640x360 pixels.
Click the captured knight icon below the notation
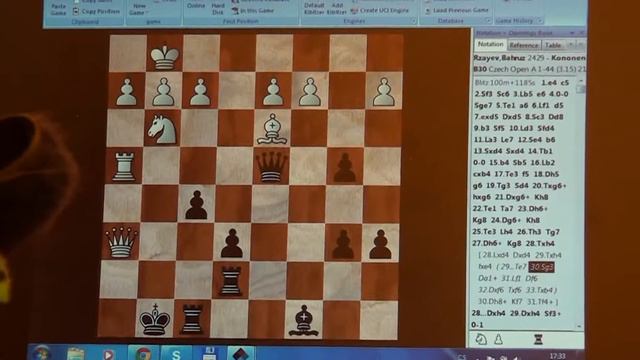coord(481,339)
